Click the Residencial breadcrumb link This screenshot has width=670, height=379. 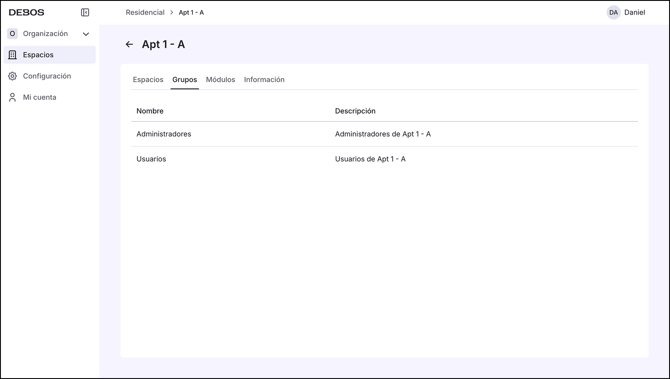(145, 12)
